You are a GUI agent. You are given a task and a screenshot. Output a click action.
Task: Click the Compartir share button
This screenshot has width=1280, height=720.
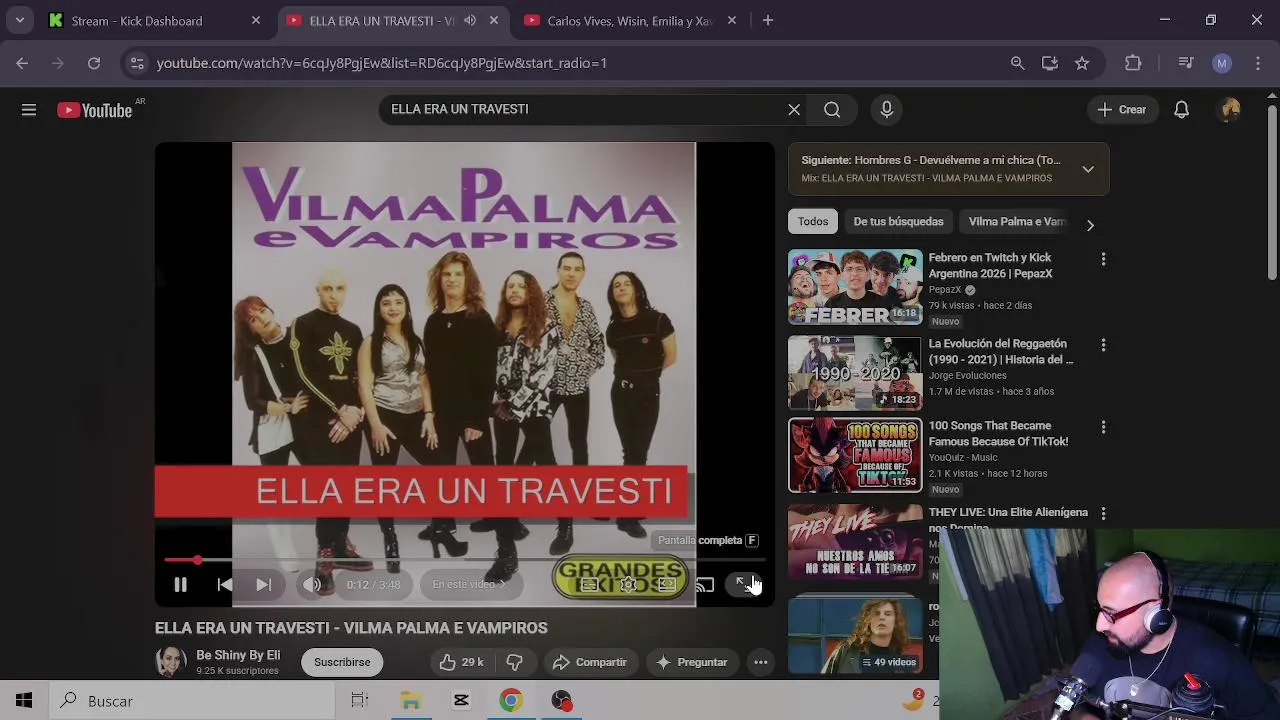click(590, 662)
